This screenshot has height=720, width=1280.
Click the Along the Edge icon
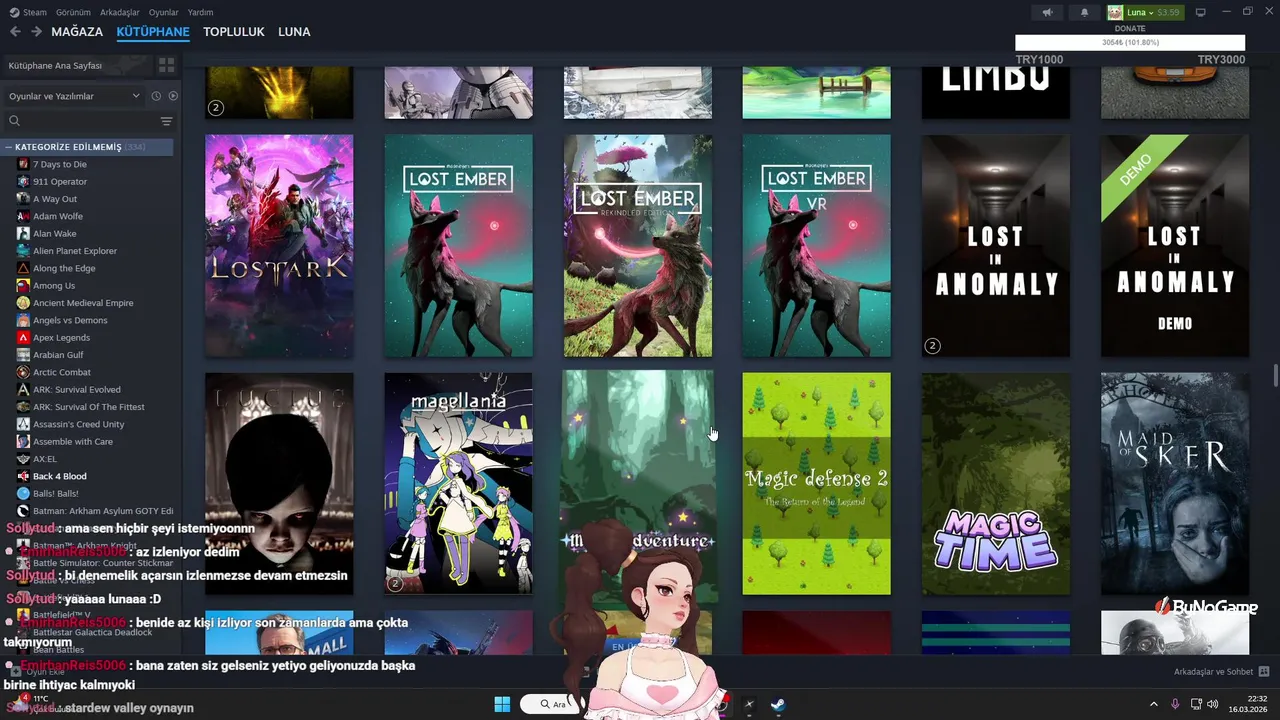coord(23,268)
